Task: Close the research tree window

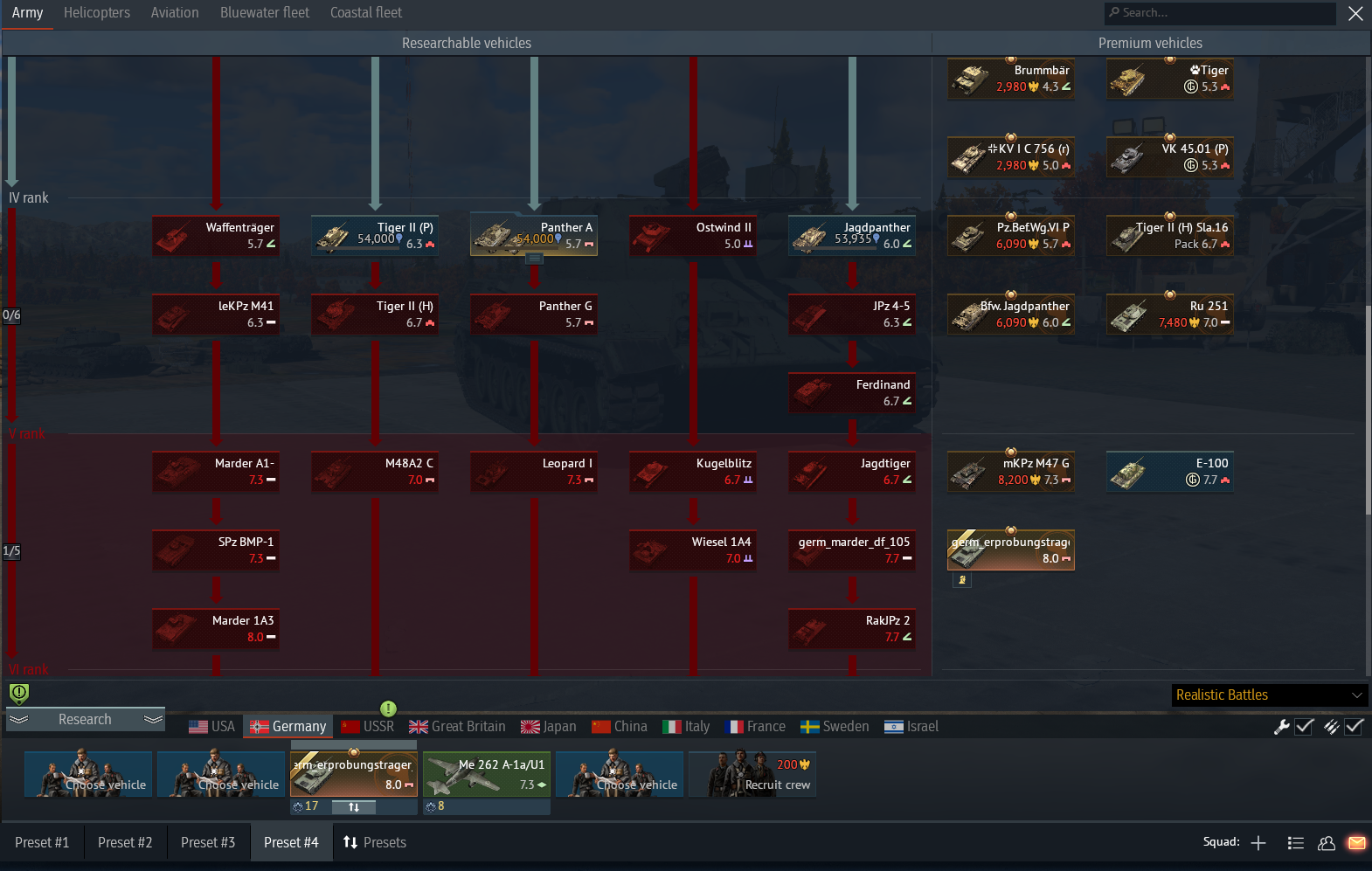Action: [1355, 13]
